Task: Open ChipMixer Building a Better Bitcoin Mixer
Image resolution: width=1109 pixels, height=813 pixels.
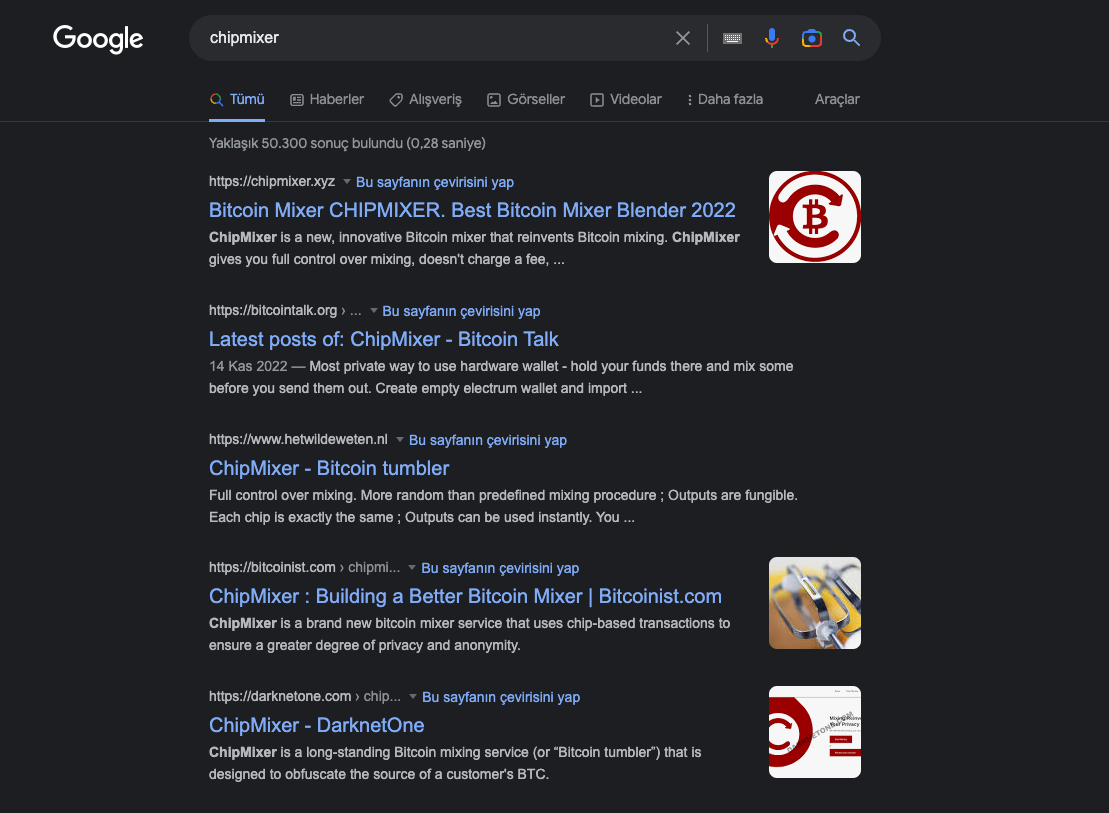Action: click(465, 596)
